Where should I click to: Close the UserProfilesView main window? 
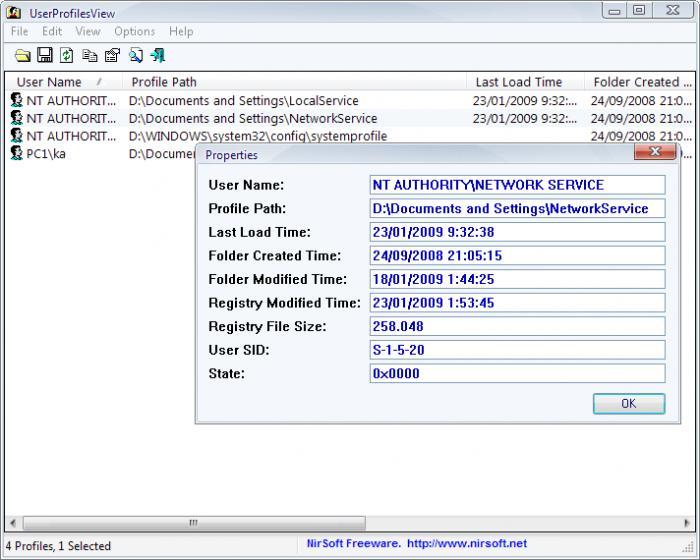coord(673,11)
